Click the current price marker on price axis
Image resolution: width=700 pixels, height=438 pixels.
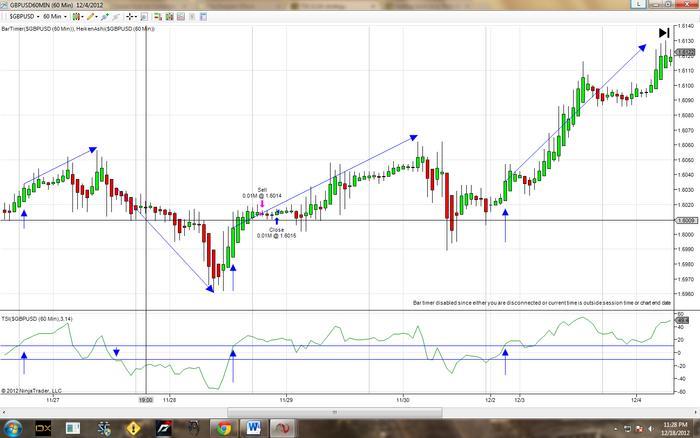[687, 52]
